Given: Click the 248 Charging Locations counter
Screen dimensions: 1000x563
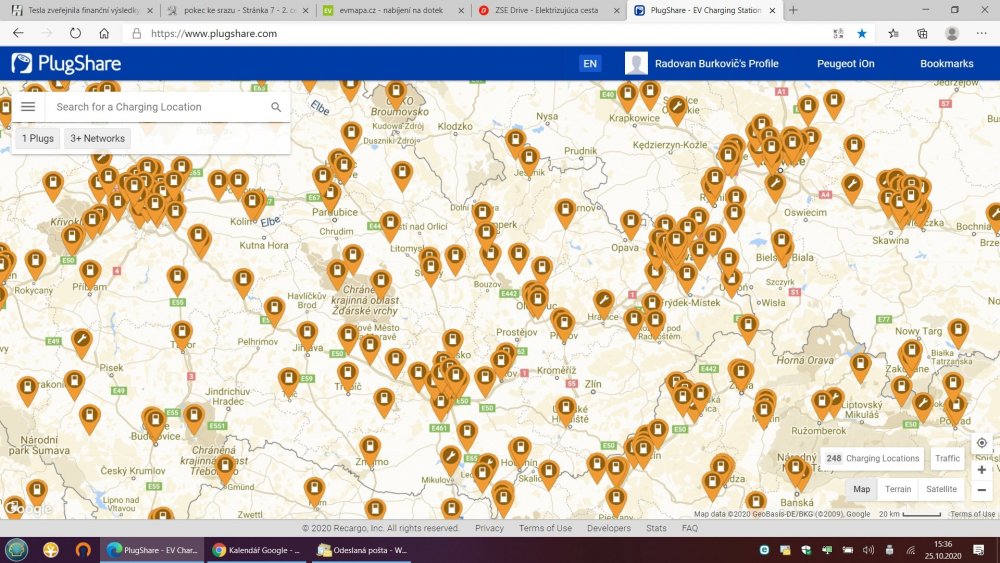Looking at the screenshot, I should click(x=872, y=458).
